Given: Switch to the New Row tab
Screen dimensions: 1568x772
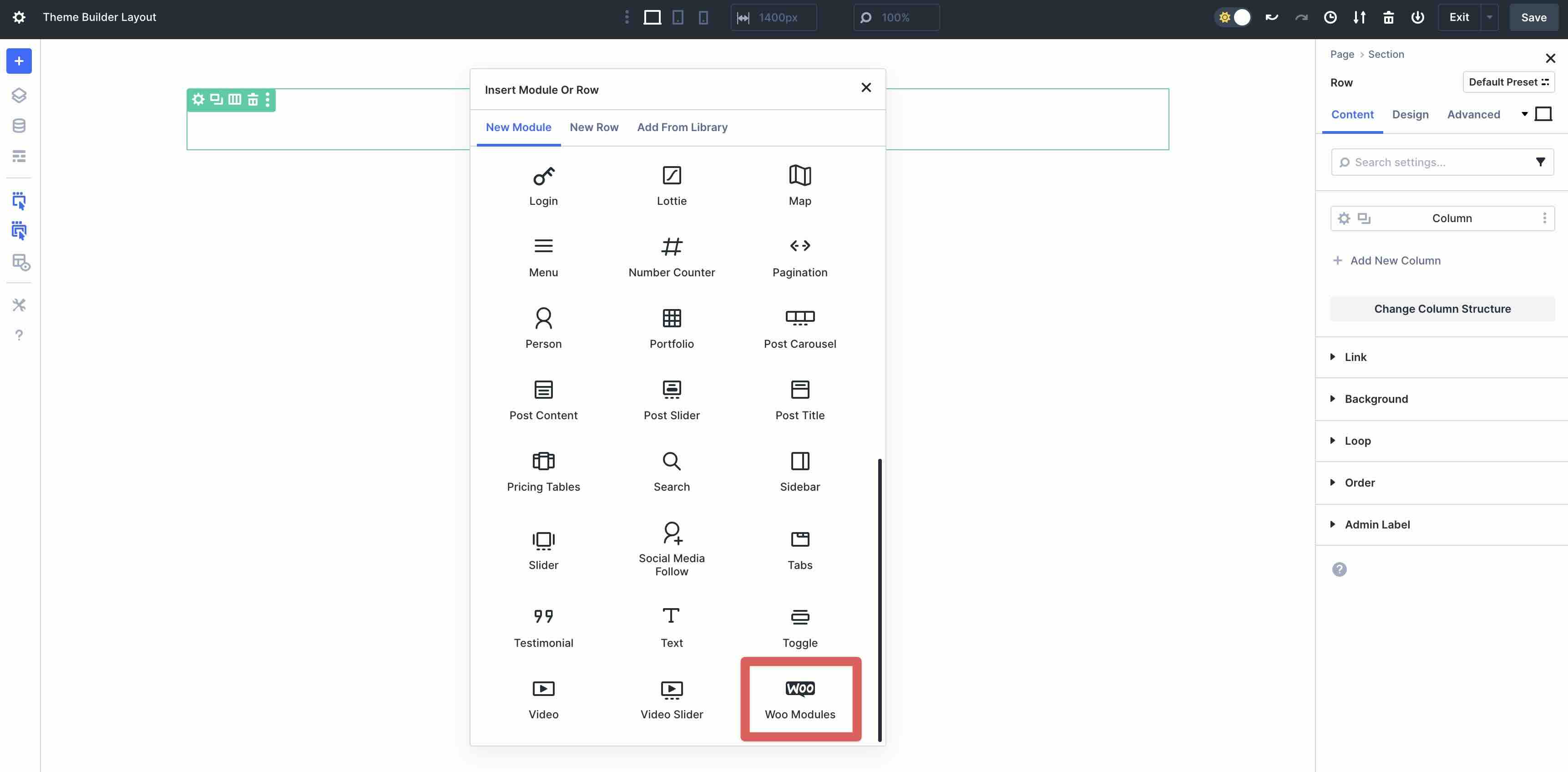Looking at the screenshot, I should pyautogui.click(x=594, y=127).
